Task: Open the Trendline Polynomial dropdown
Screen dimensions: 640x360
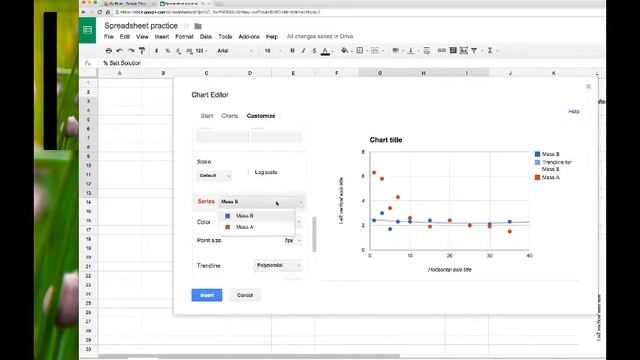Action: 278,265
